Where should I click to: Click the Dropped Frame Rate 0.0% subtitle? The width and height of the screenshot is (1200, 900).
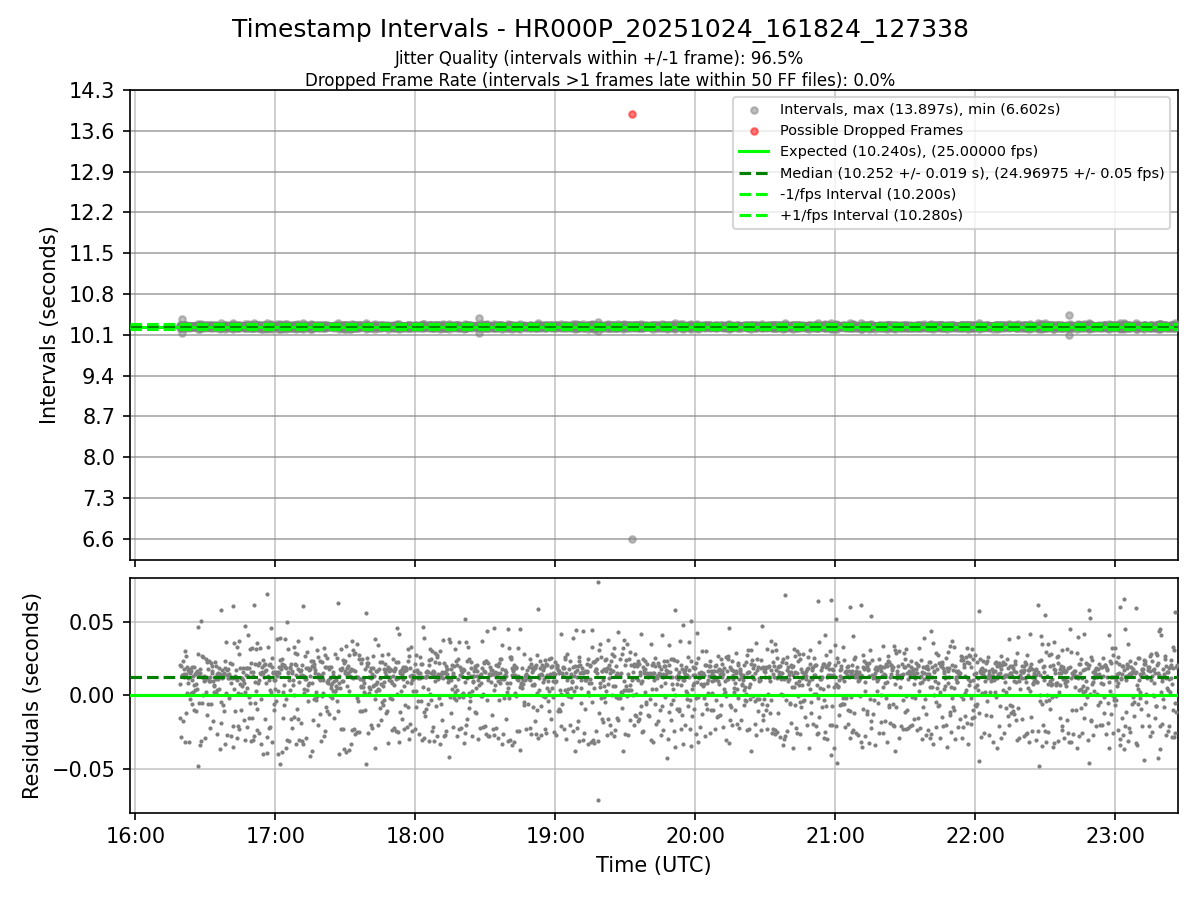pyautogui.click(x=600, y=79)
